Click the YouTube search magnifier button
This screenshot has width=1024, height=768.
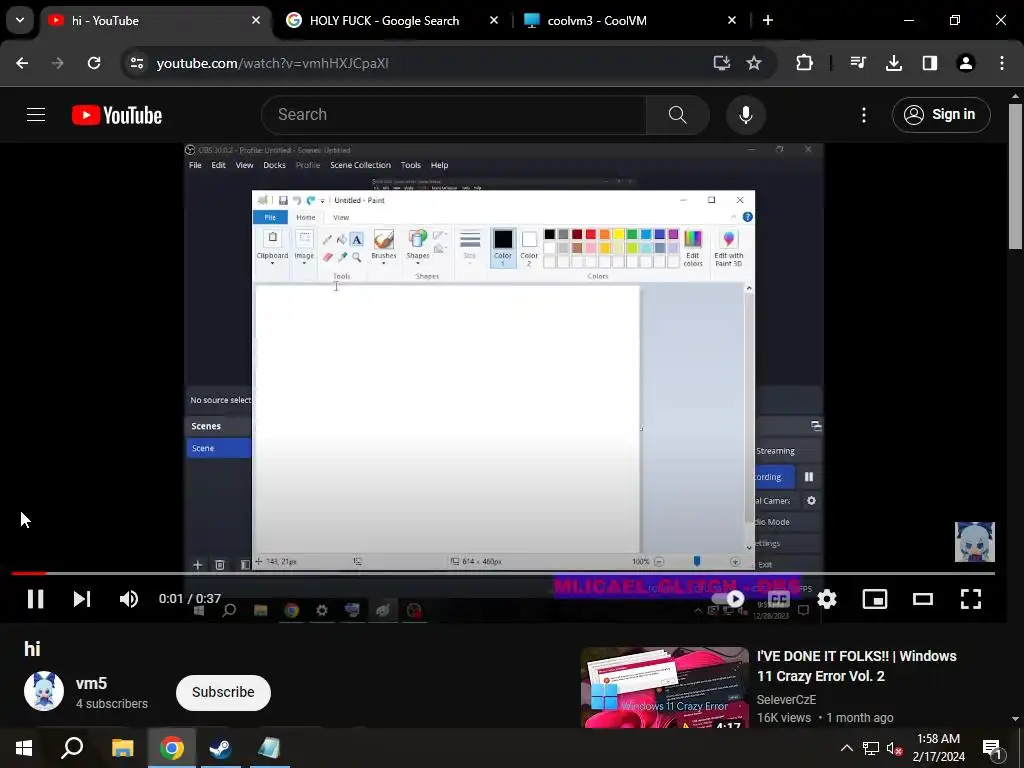coord(678,115)
